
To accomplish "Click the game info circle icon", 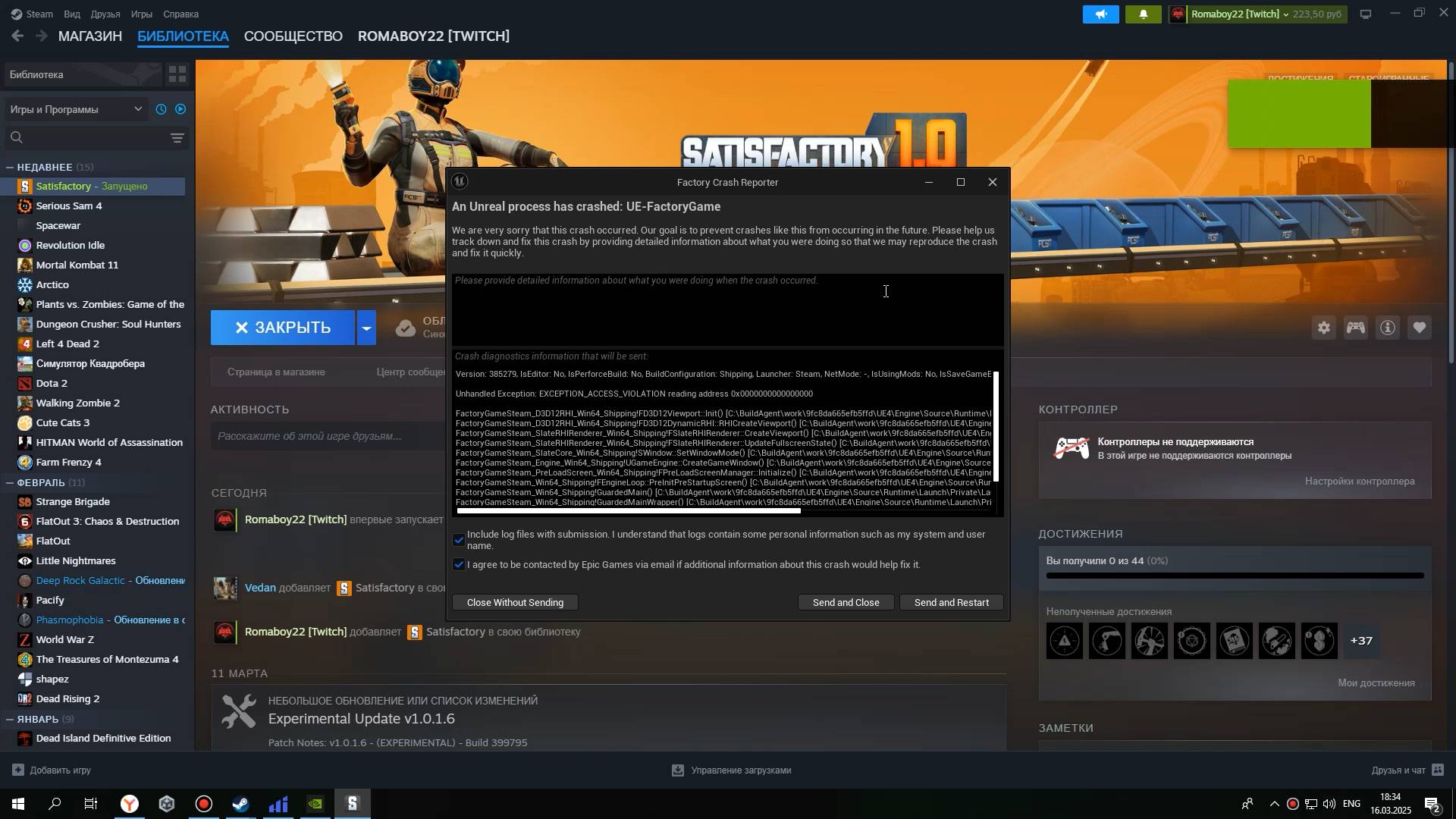I will 1387,328.
